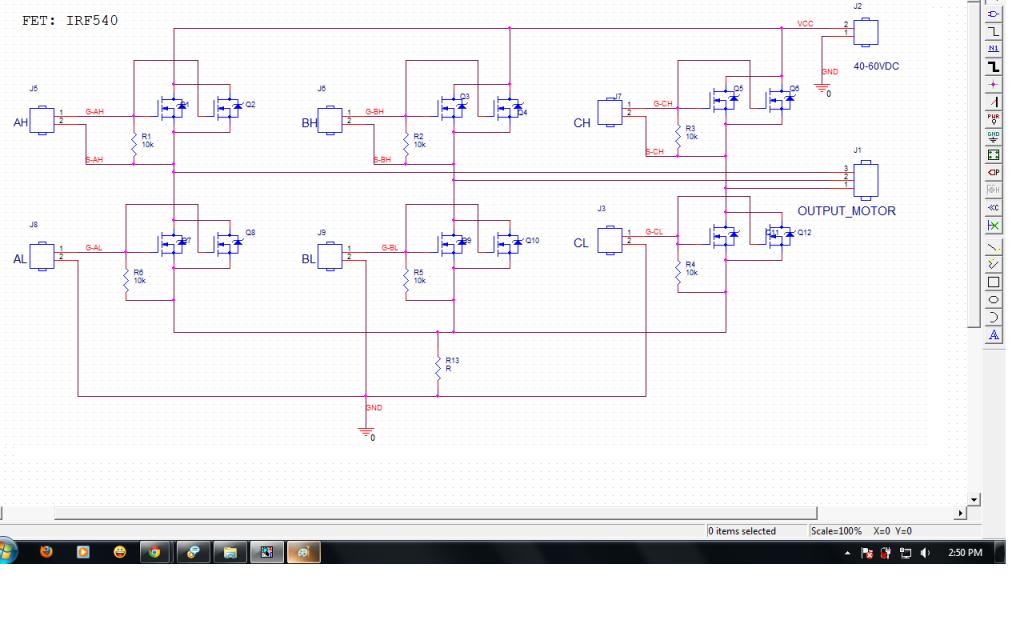Select resistor R1 10k

pos(135,144)
